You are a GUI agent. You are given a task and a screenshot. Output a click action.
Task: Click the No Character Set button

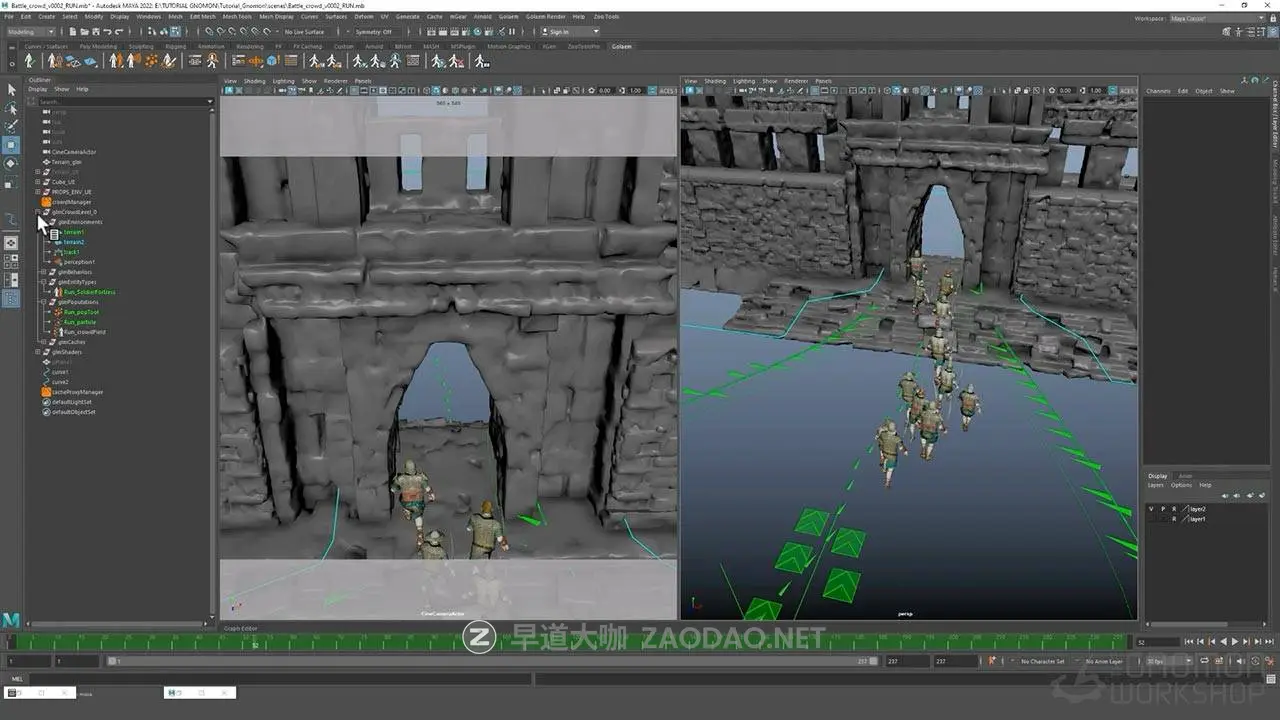[1042, 661]
